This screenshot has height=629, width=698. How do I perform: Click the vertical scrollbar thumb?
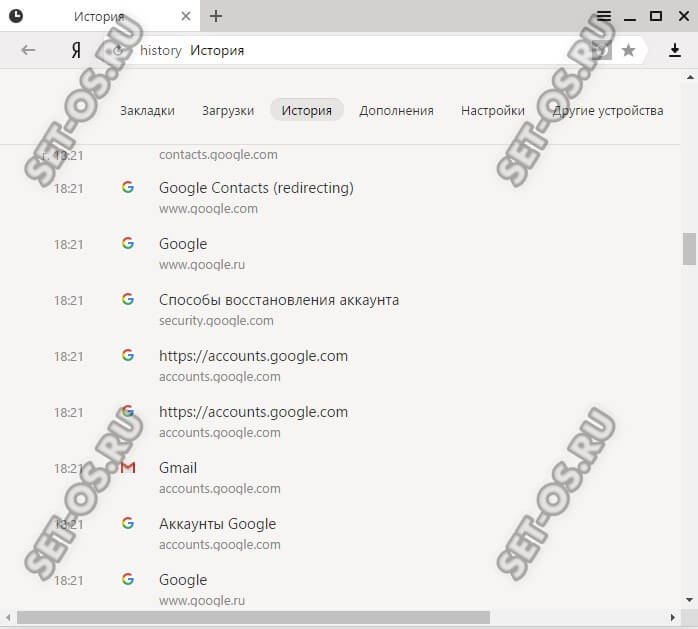click(x=689, y=248)
